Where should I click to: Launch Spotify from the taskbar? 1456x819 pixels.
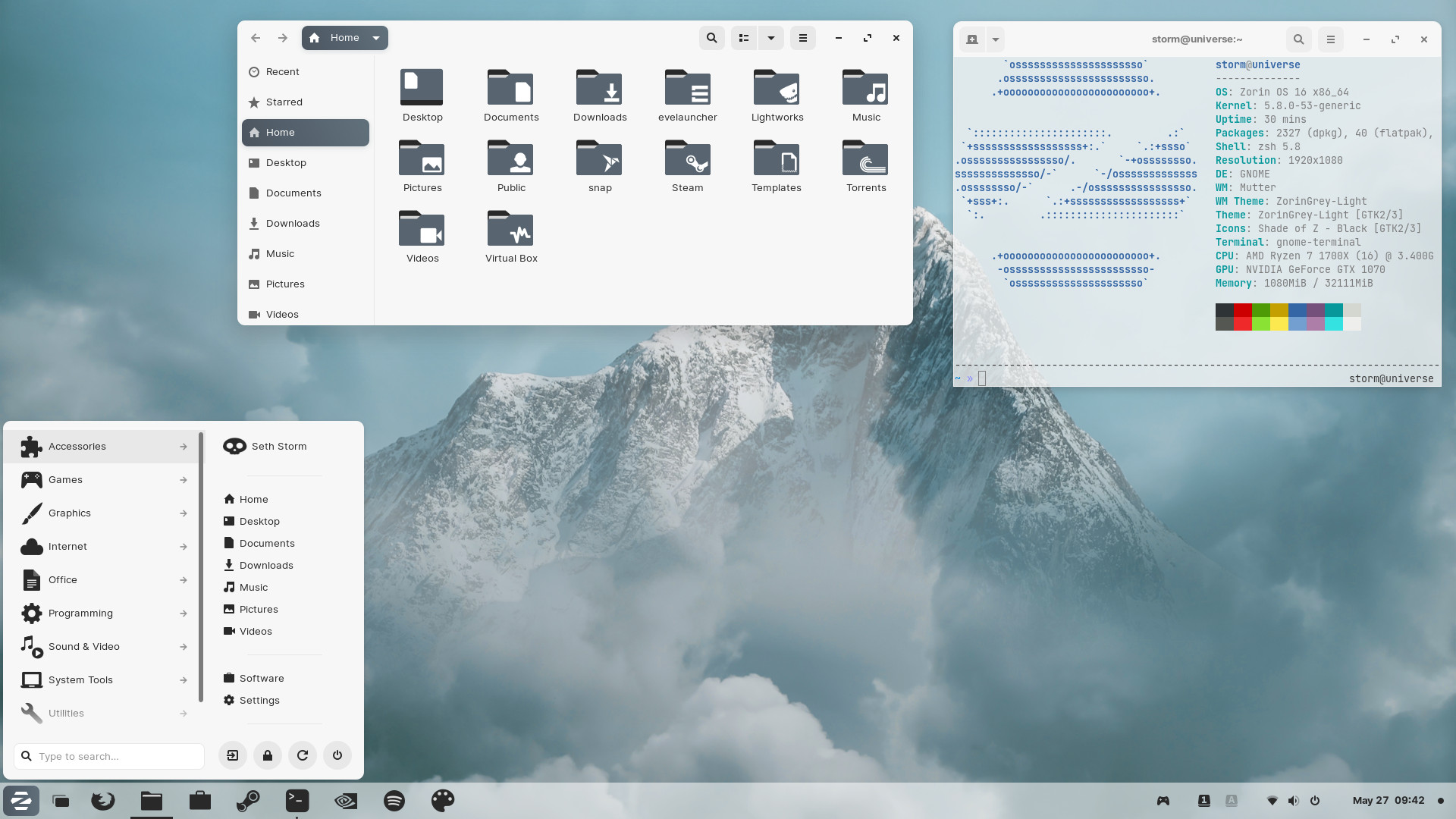(394, 801)
